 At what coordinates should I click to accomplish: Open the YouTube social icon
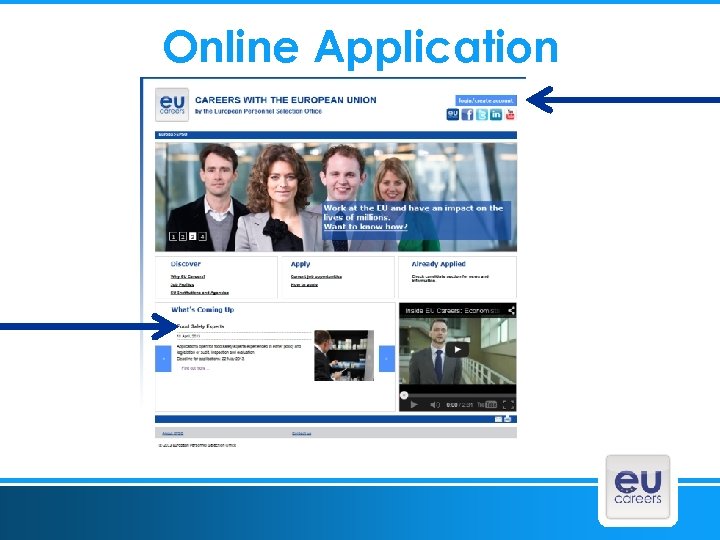510,114
